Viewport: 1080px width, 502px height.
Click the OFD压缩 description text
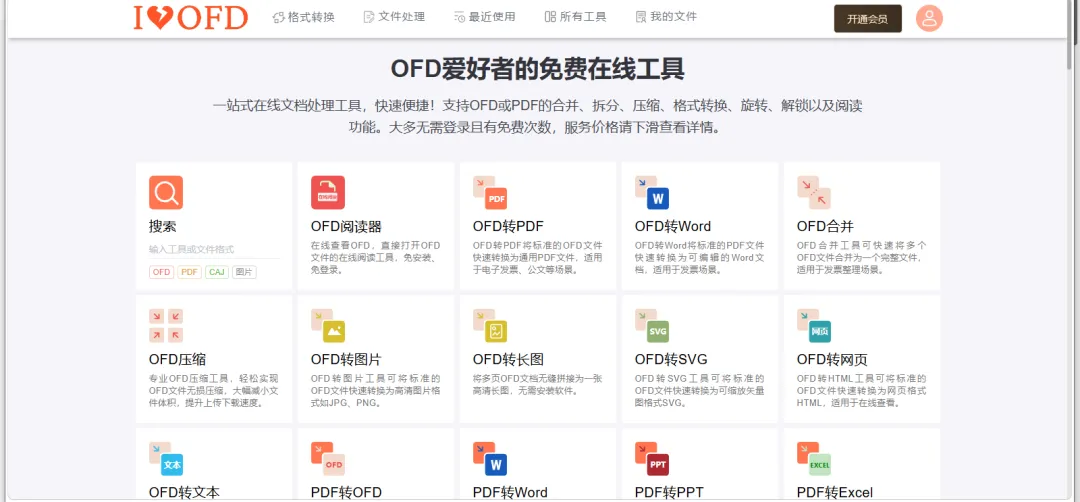click(x=214, y=390)
